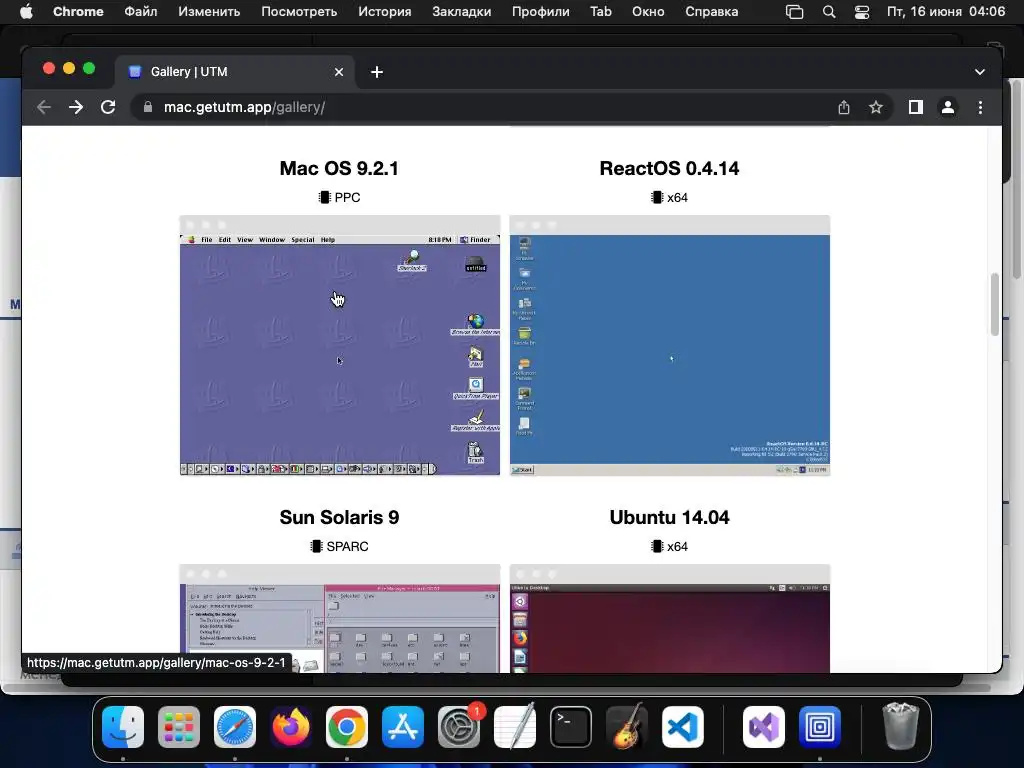Viewport: 1024px width, 768px height.
Task: Reload the gallery page
Action: coord(108,107)
